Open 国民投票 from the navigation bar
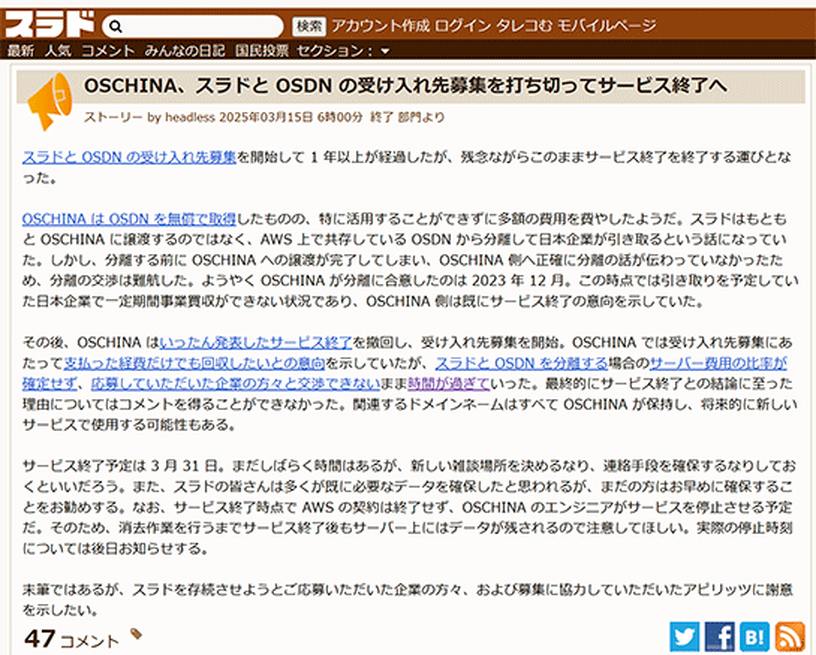This screenshot has height=655, width=816. tap(262, 50)
